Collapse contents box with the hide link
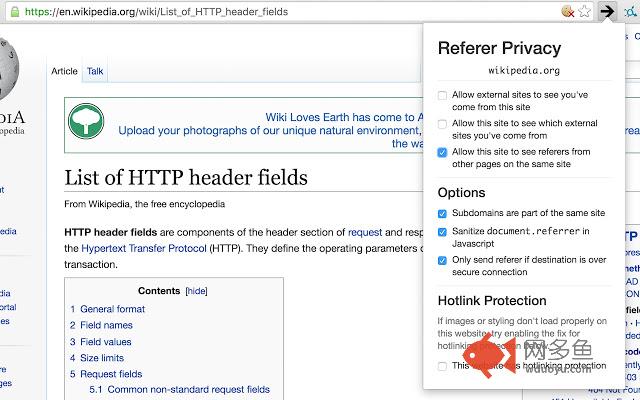Screen dimensions: 640x400 pos(196,291)
